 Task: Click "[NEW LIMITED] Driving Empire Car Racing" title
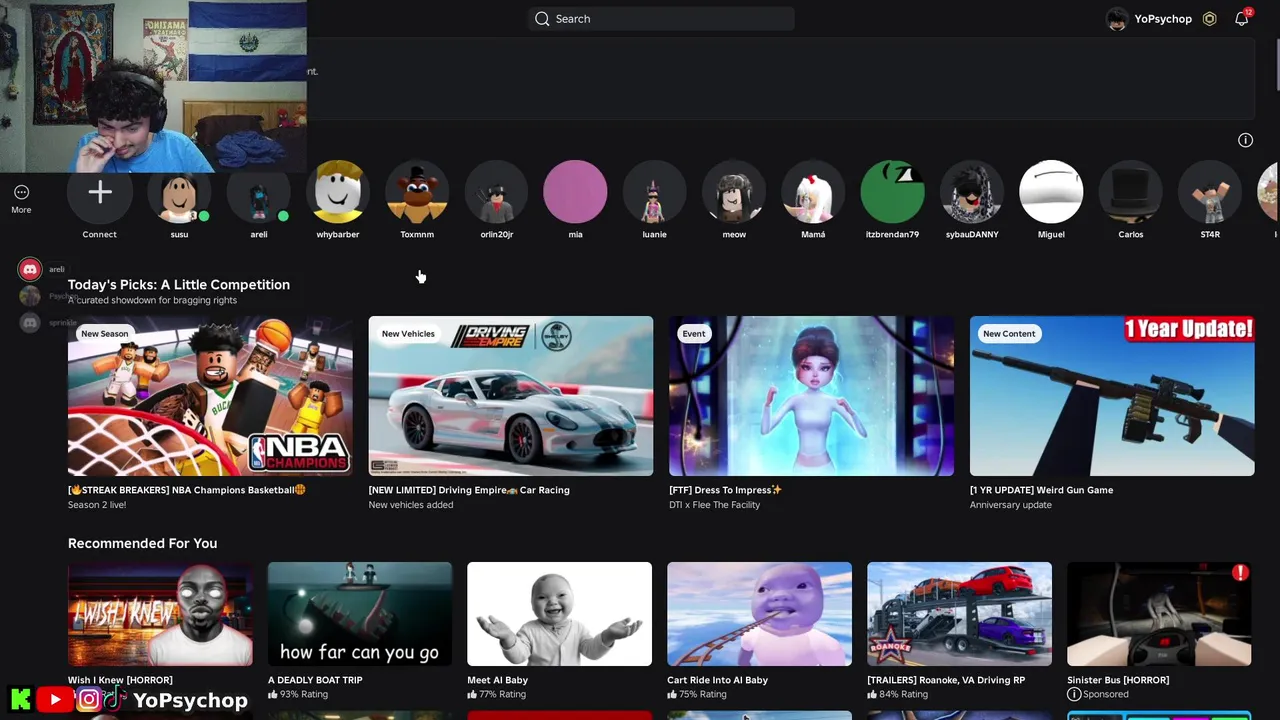coord(469,490)
